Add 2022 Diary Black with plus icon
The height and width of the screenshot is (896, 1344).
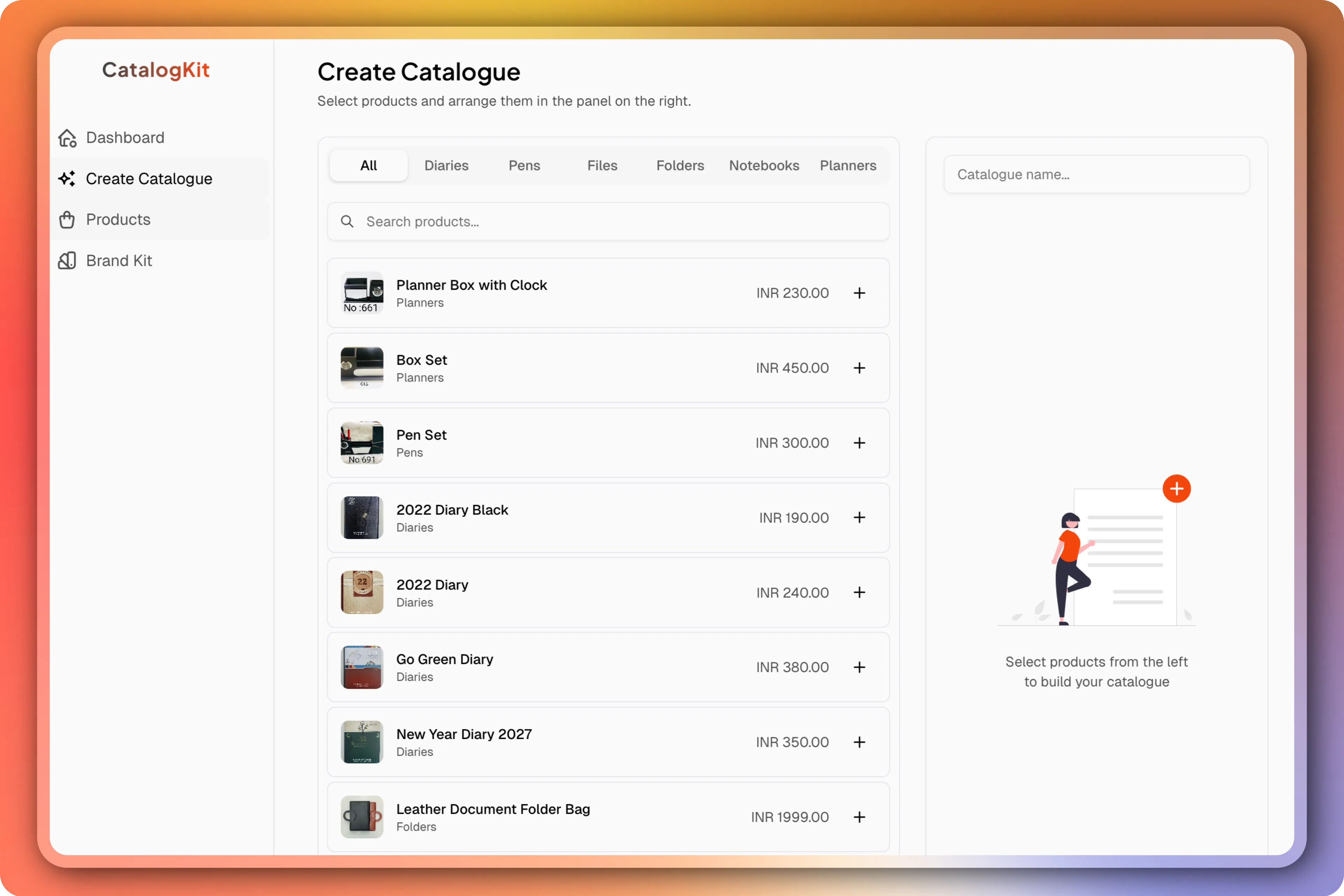(x=860, y=518)
